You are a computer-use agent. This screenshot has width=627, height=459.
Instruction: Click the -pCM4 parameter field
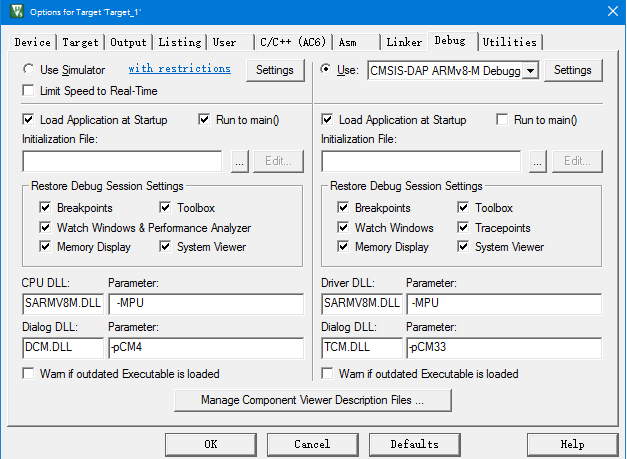click(206, 347)
